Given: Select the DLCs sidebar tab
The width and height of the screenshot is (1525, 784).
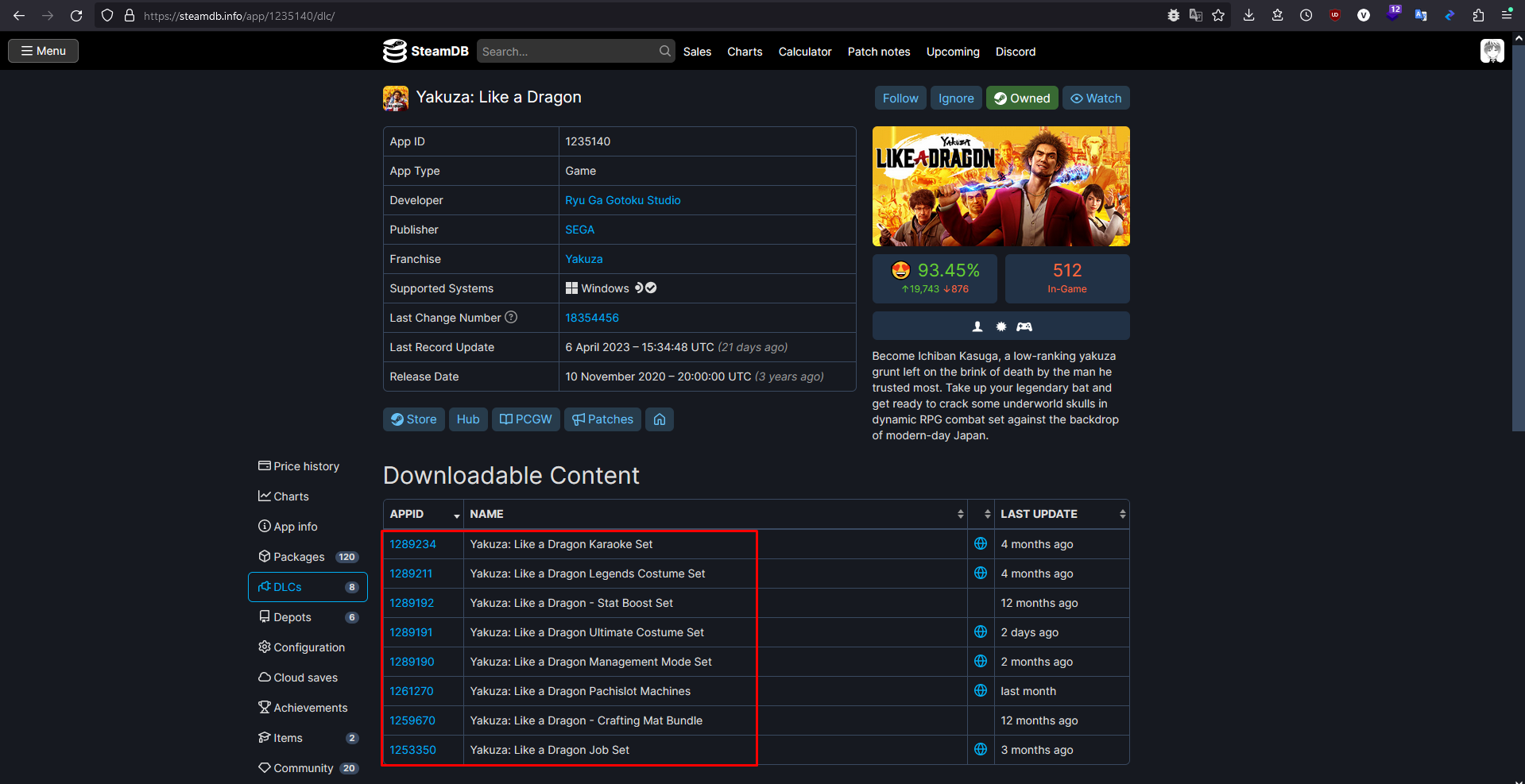Looking at the screenshot, I should (x=308, y=587).
